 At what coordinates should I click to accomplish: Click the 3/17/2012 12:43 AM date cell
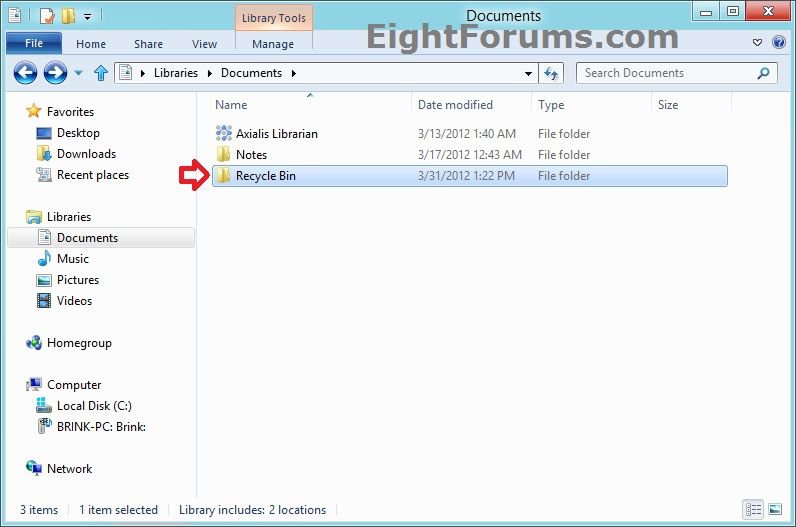click(x=470, y=155)
